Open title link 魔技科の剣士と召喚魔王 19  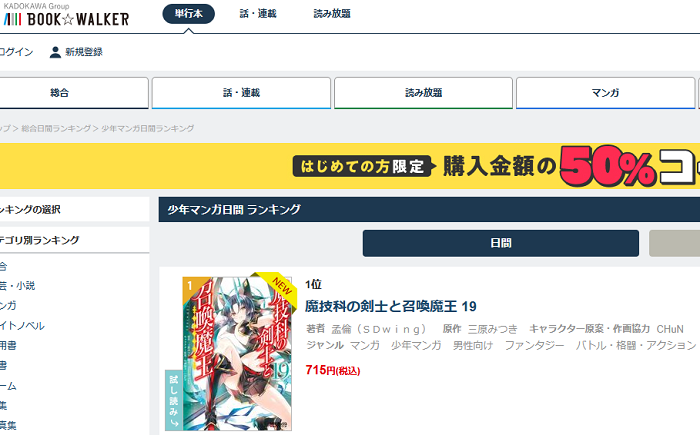[x=391, y=306]
